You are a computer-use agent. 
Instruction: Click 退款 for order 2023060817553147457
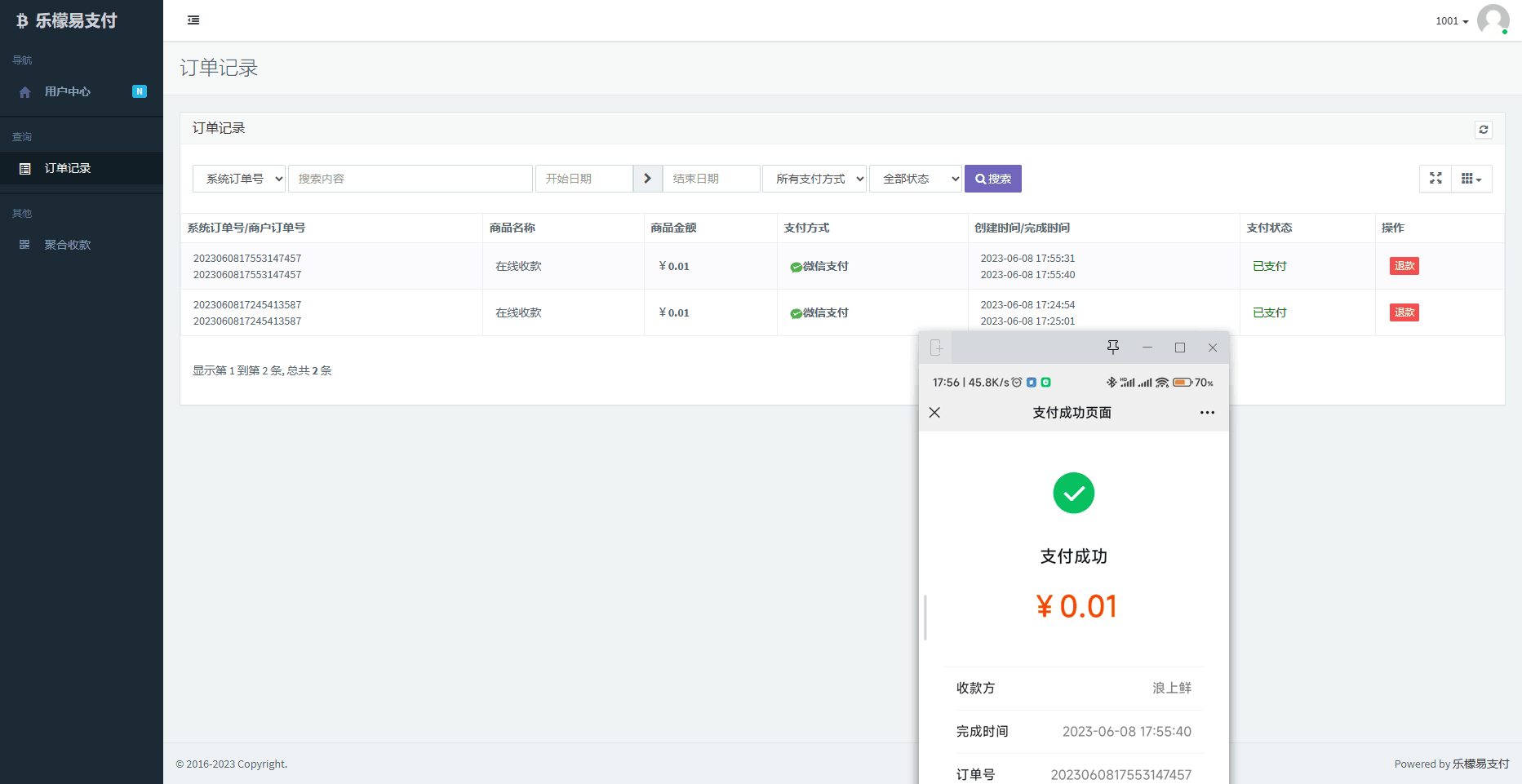click(1404, 266)
